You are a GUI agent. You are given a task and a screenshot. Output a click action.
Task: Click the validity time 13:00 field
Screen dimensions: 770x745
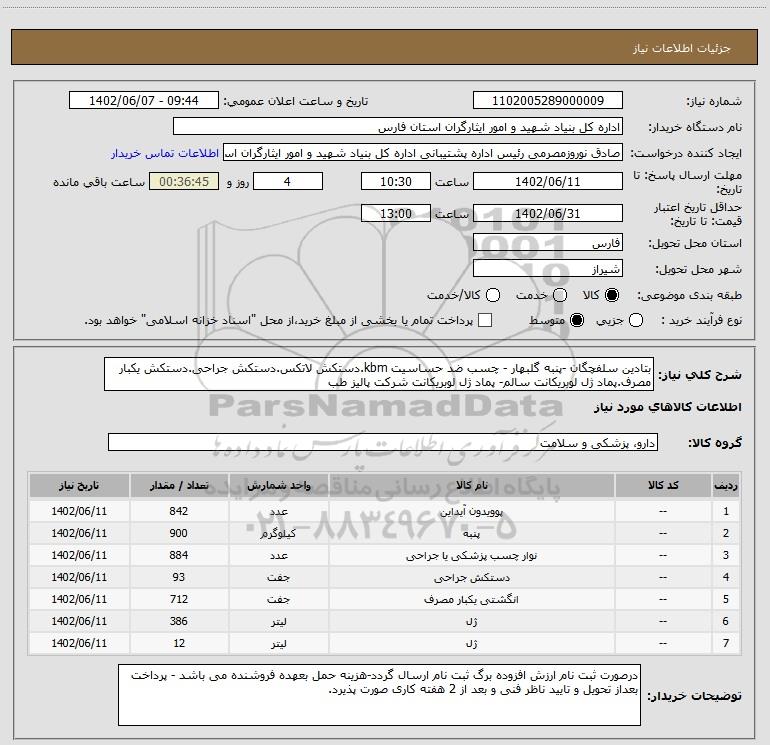pos(396,213)
